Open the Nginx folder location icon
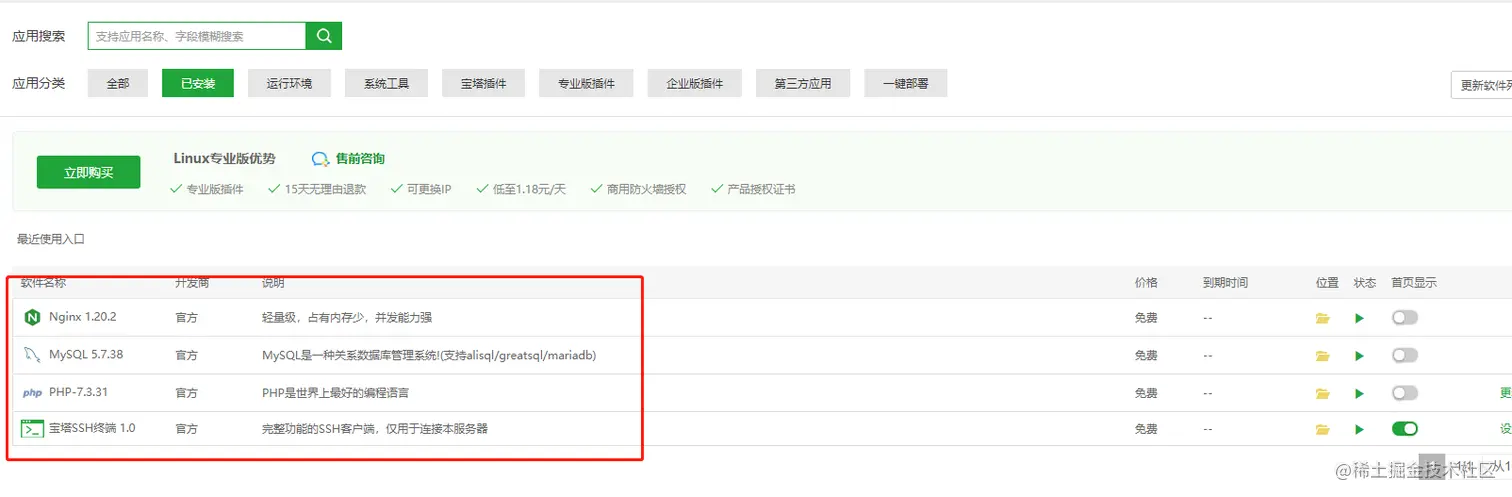Screen dimensions: 1512x497 click(1323, 318)
